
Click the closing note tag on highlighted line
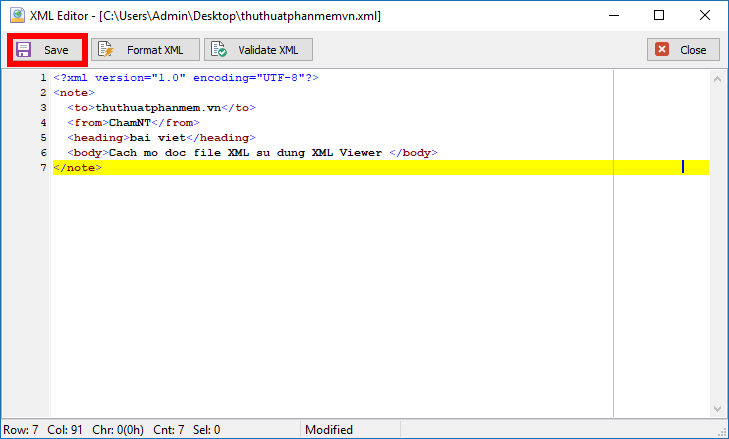tap(77, 168)
